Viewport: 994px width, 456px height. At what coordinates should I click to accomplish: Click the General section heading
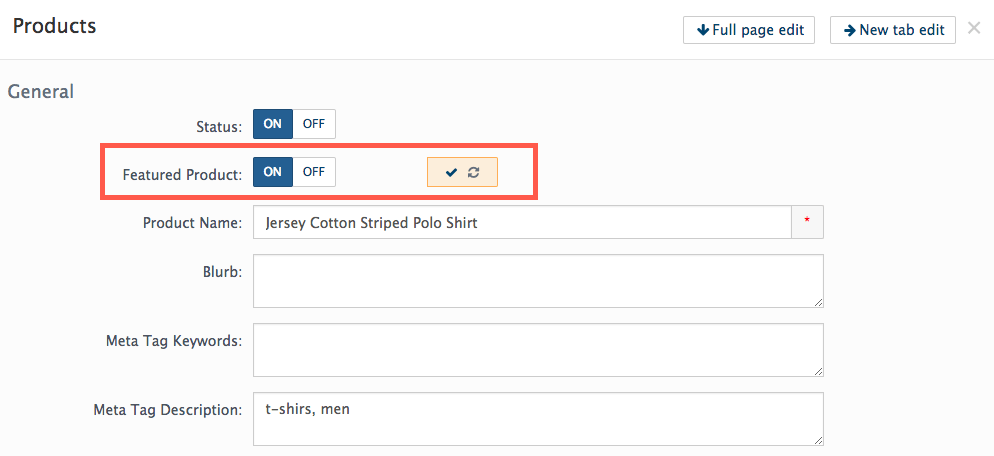[x=41, y=91]
